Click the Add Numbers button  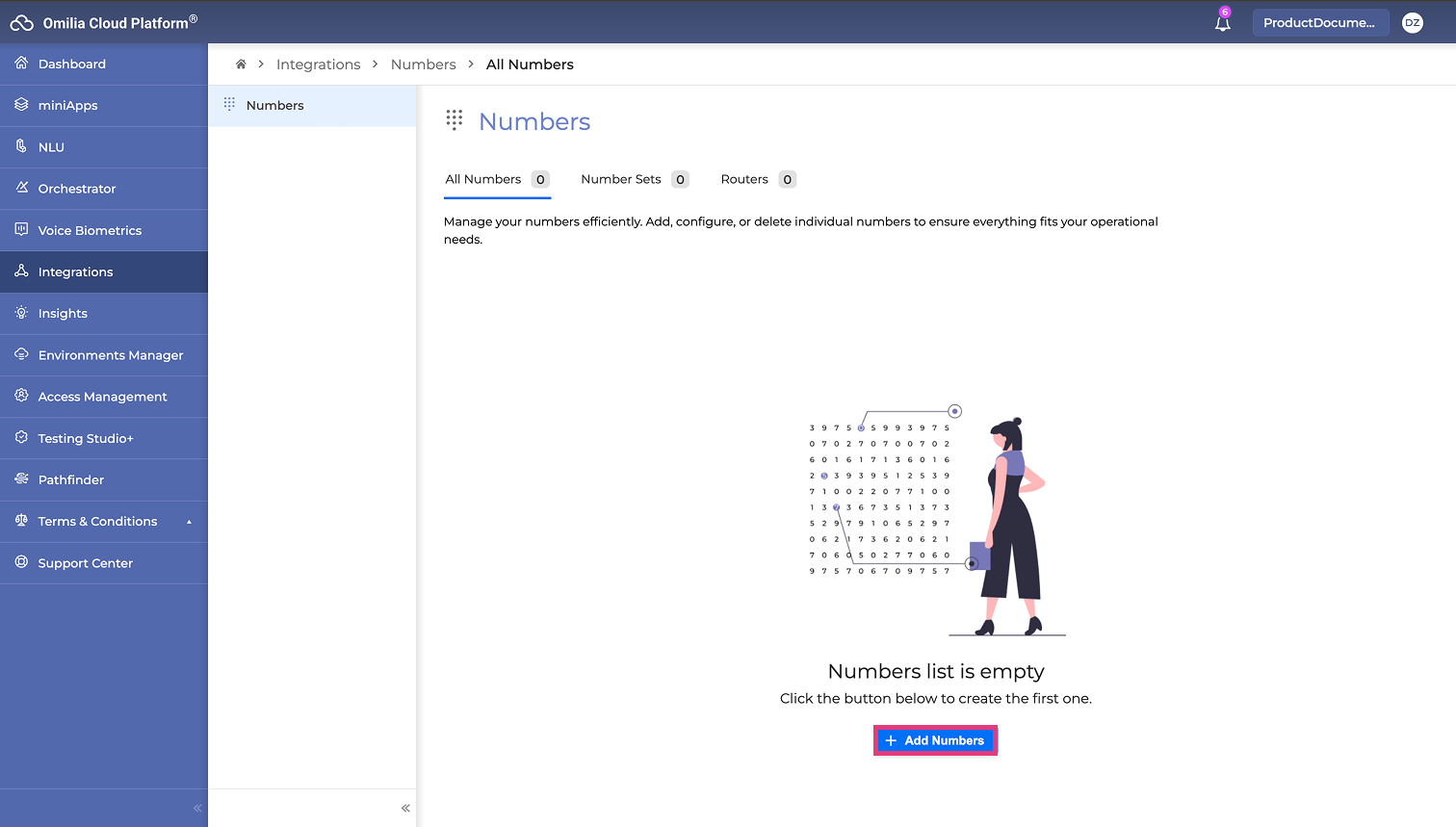[x=935, y=740]
